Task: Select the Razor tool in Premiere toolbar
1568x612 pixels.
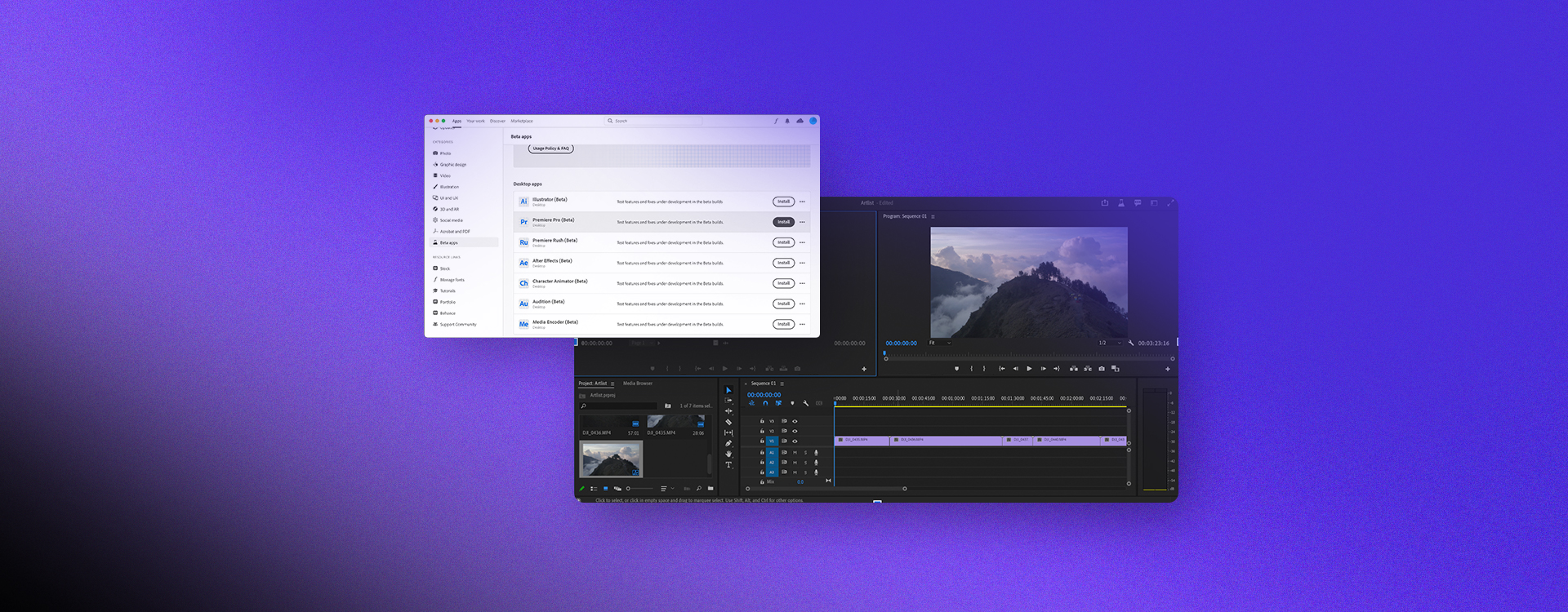Action: (x=728, y=422)
